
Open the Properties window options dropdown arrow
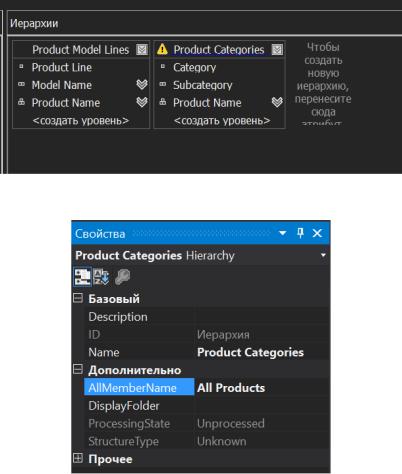coord(283,233)
